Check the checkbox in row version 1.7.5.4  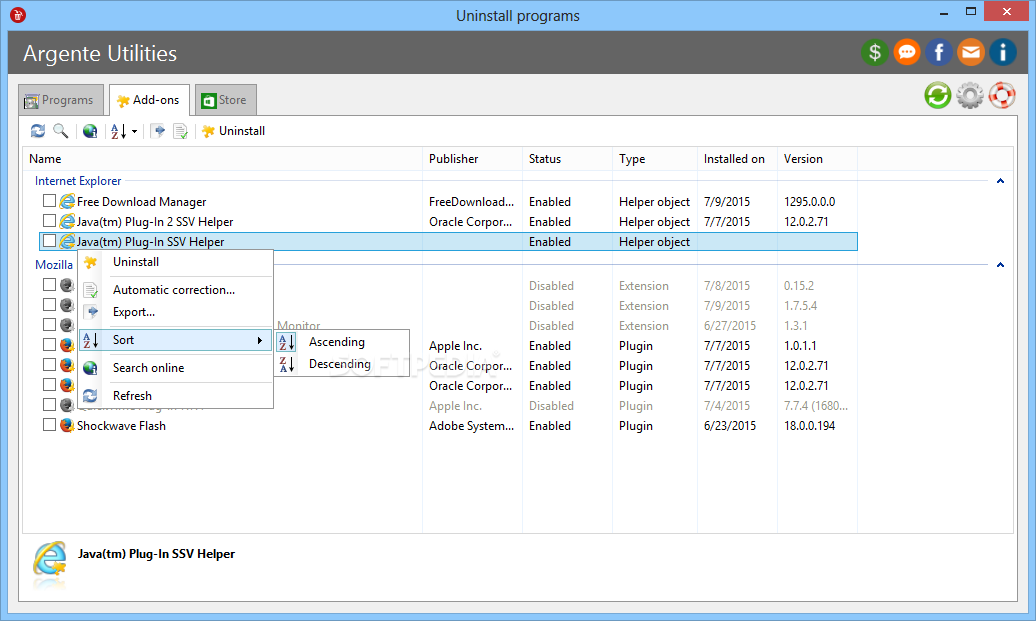tap(49, 304)
